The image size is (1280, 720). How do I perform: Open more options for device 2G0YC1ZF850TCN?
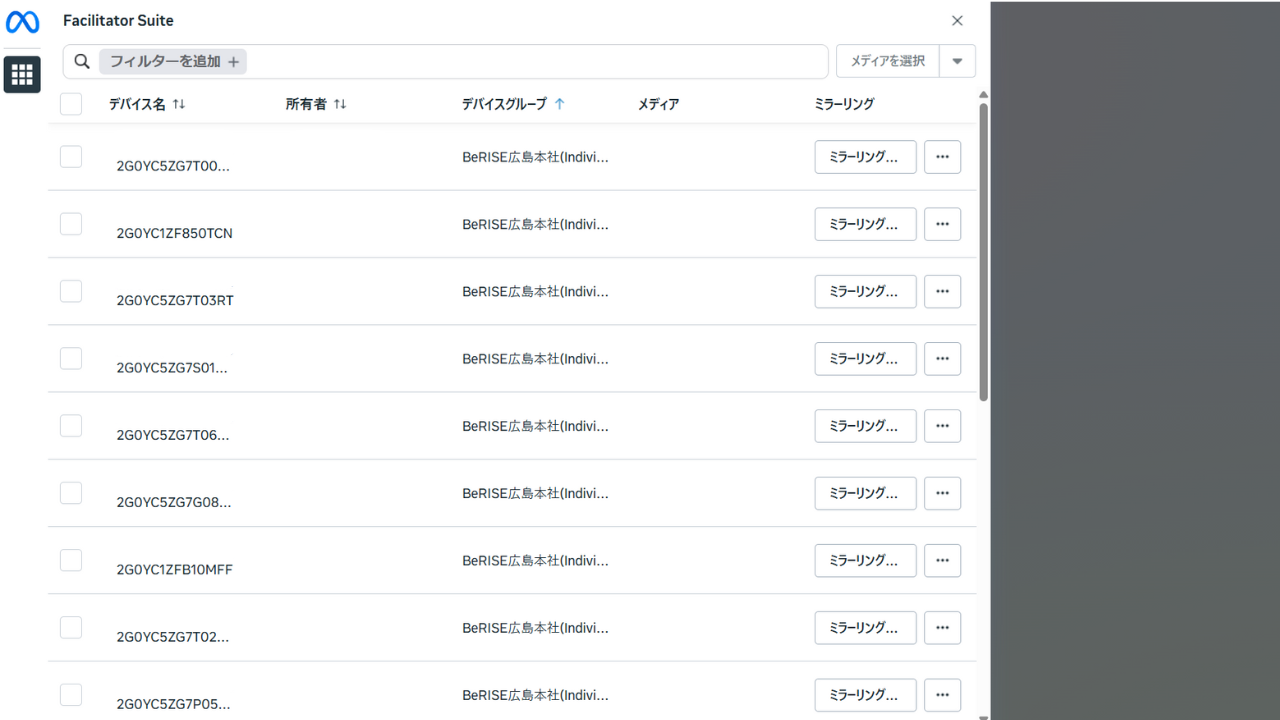942,224
